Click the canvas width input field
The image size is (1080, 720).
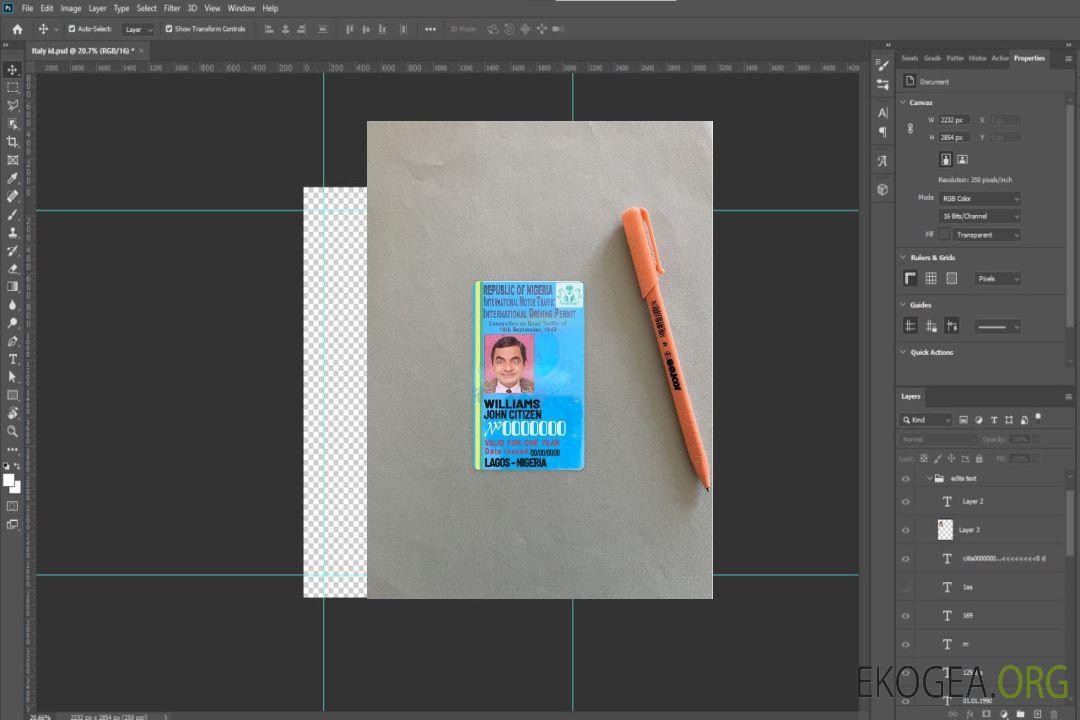click(x=953, y=120)
